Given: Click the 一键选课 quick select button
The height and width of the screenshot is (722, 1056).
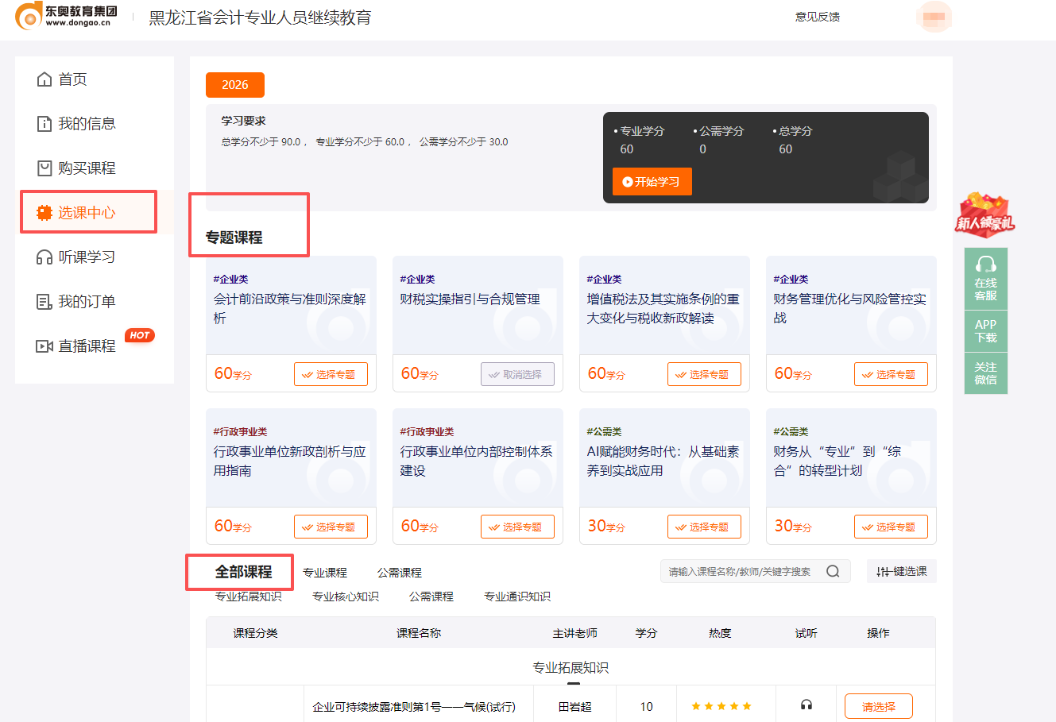Looking at the screenshot, I should pos(901,572).
